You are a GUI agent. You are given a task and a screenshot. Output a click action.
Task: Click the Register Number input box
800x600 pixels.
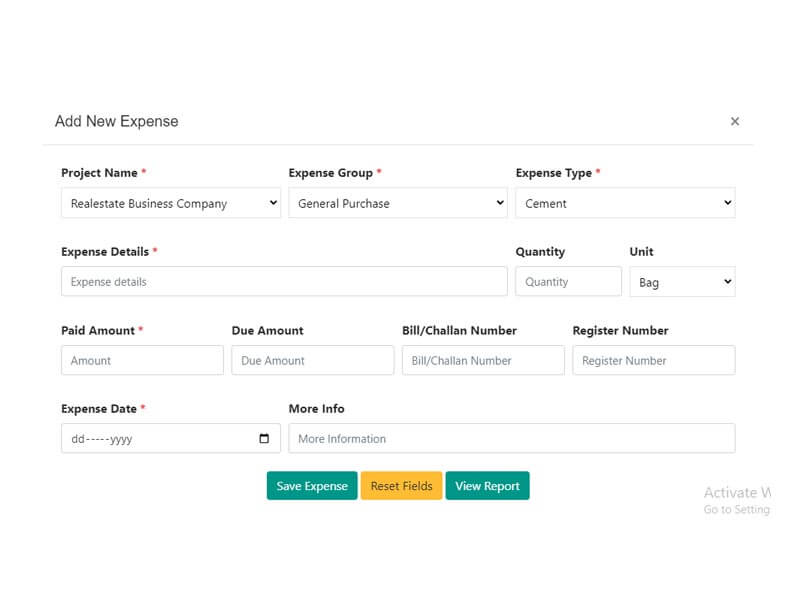(x=653, y=360)
